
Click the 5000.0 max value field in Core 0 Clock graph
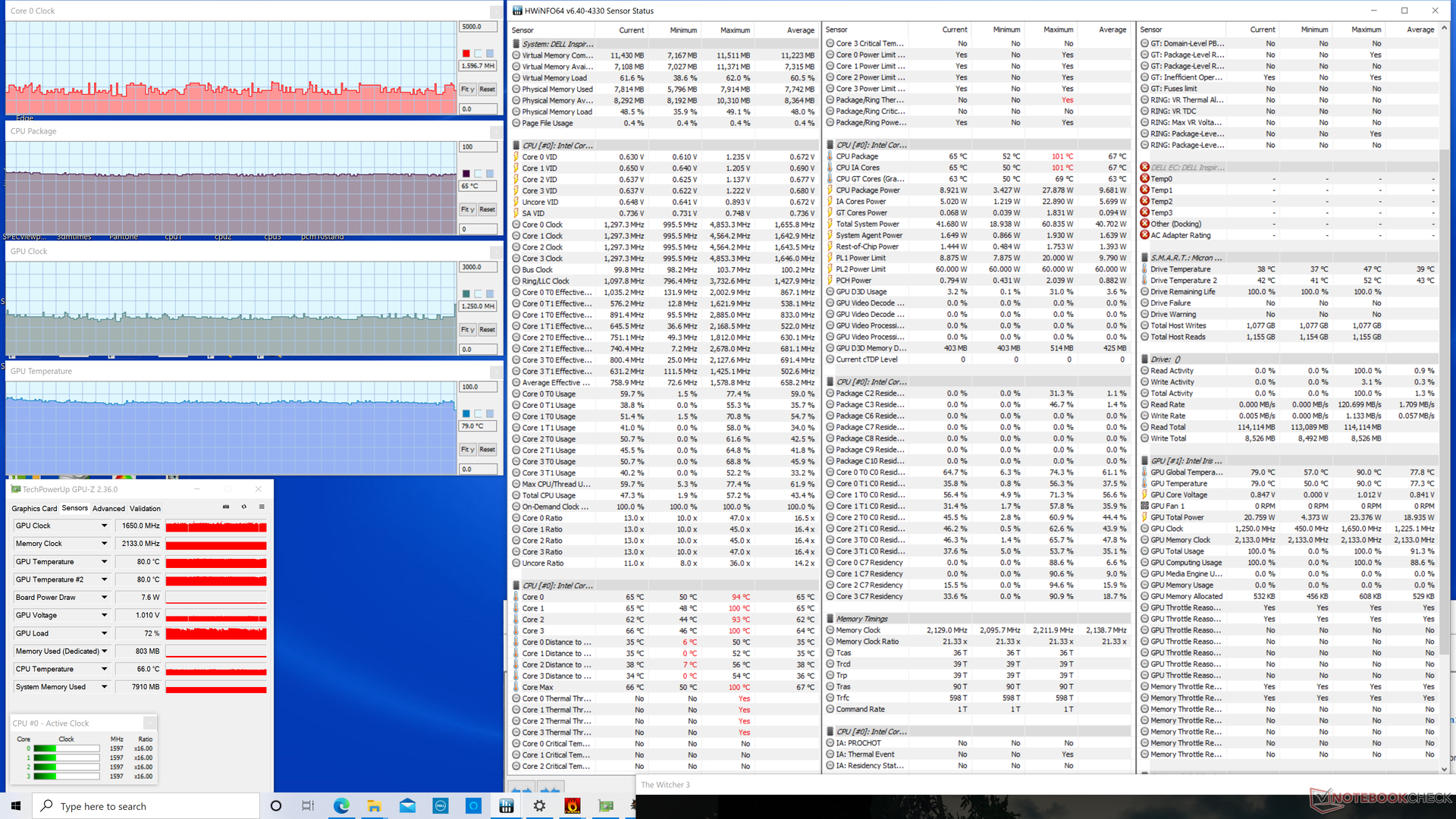[x=478, y=27]
